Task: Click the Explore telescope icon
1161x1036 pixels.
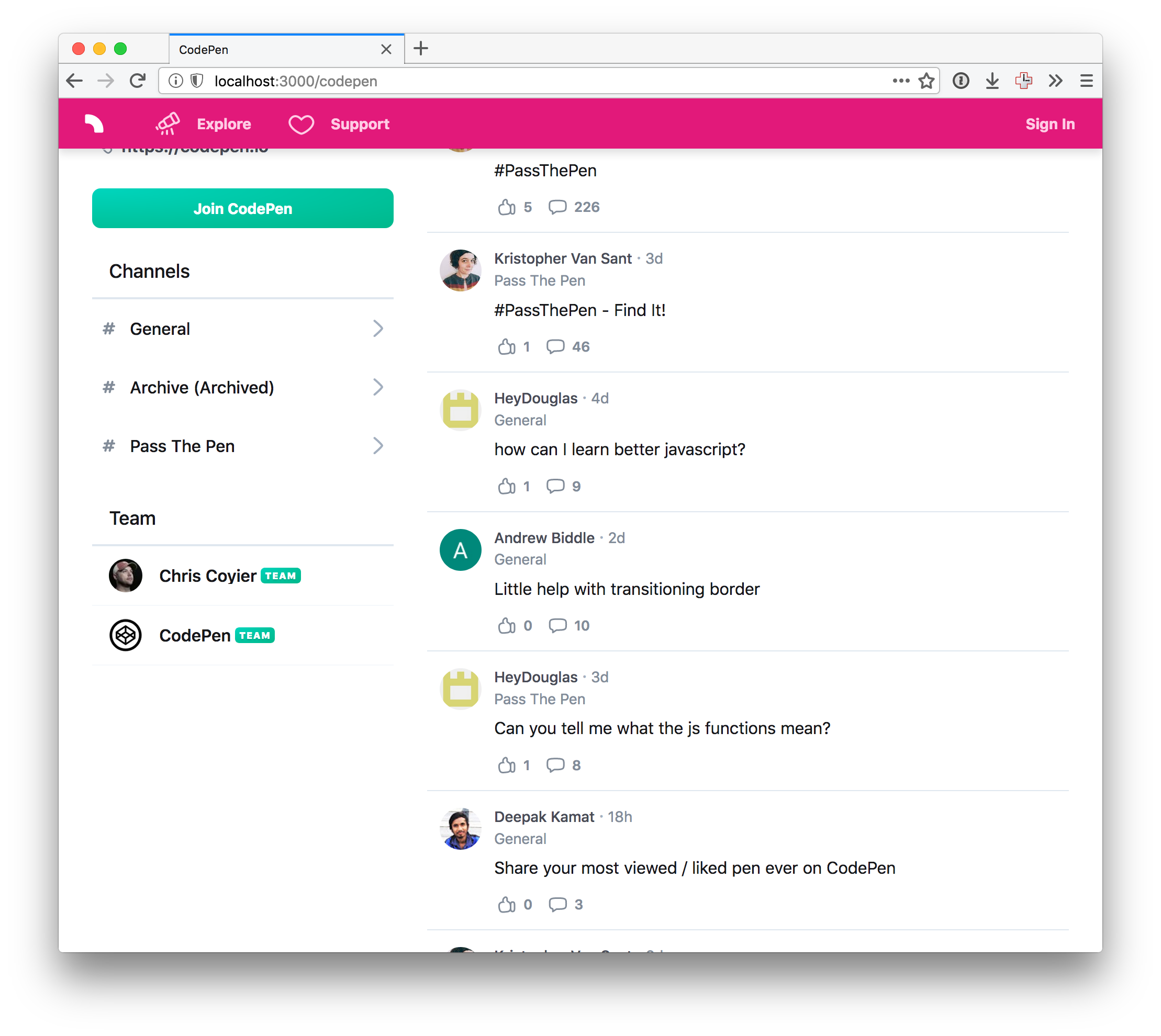Action: point(168,123)
